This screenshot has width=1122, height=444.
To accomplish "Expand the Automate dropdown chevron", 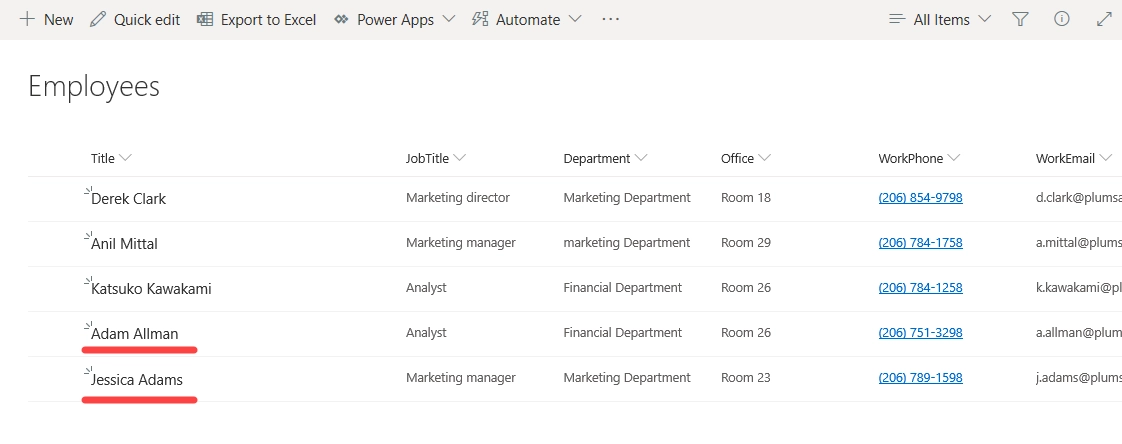I will (x=575, y=19).
